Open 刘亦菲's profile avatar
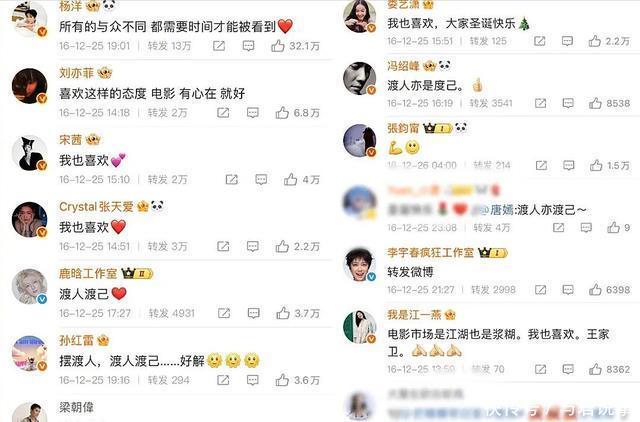 point(29,86)
